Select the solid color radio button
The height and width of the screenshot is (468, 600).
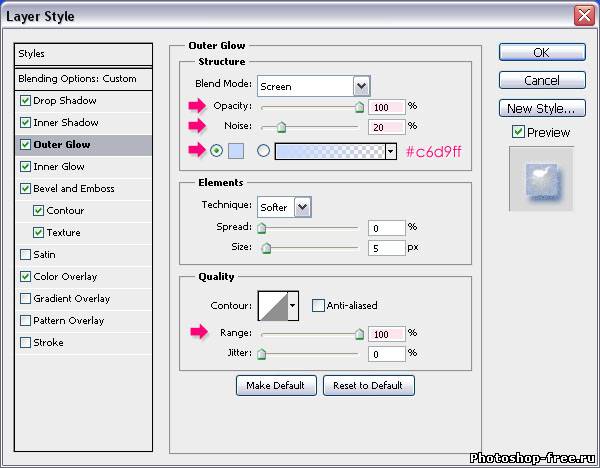pyautogui.click(x=217, y=151)
